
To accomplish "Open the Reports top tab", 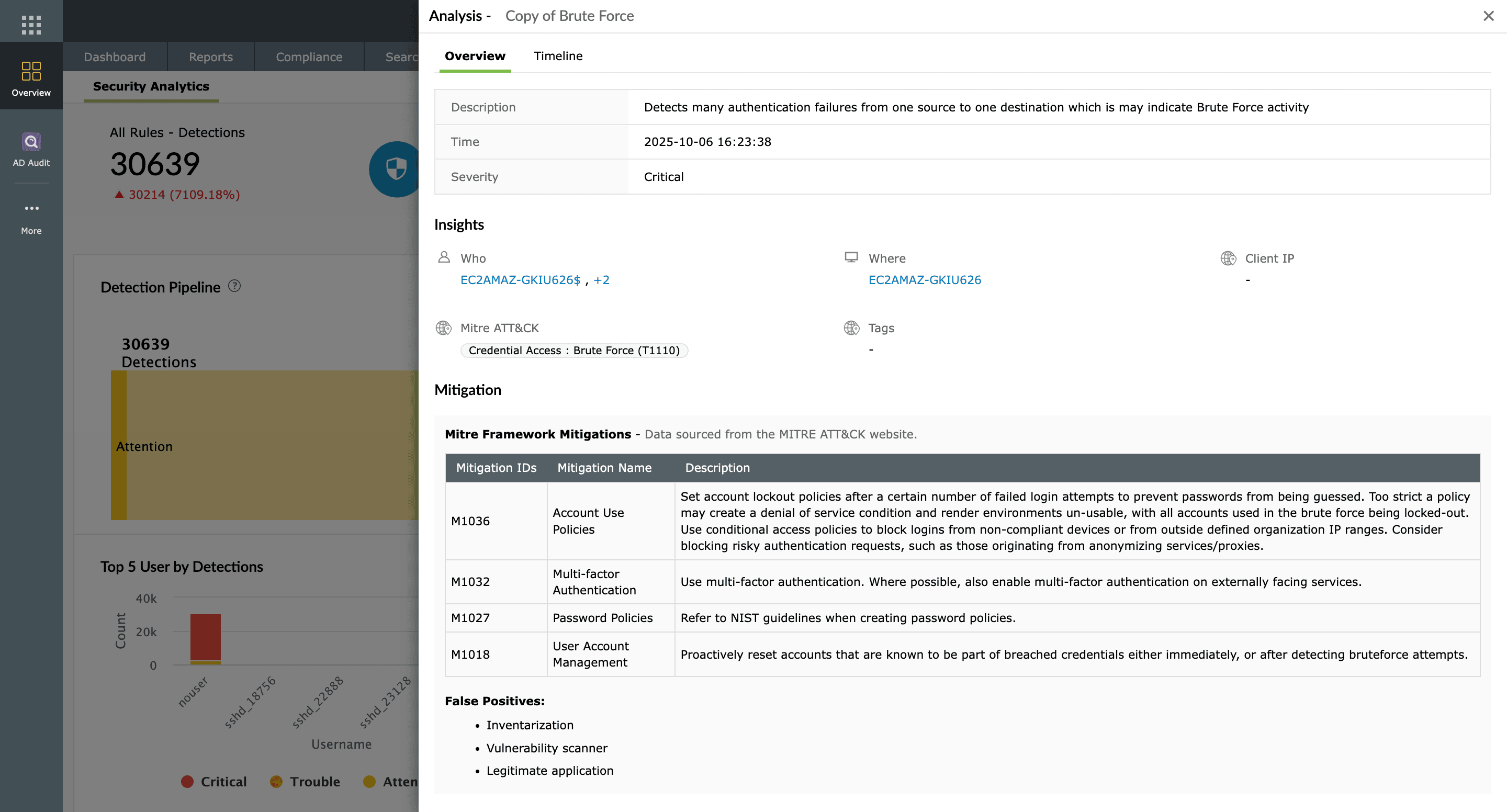I will tap(210, 57).
